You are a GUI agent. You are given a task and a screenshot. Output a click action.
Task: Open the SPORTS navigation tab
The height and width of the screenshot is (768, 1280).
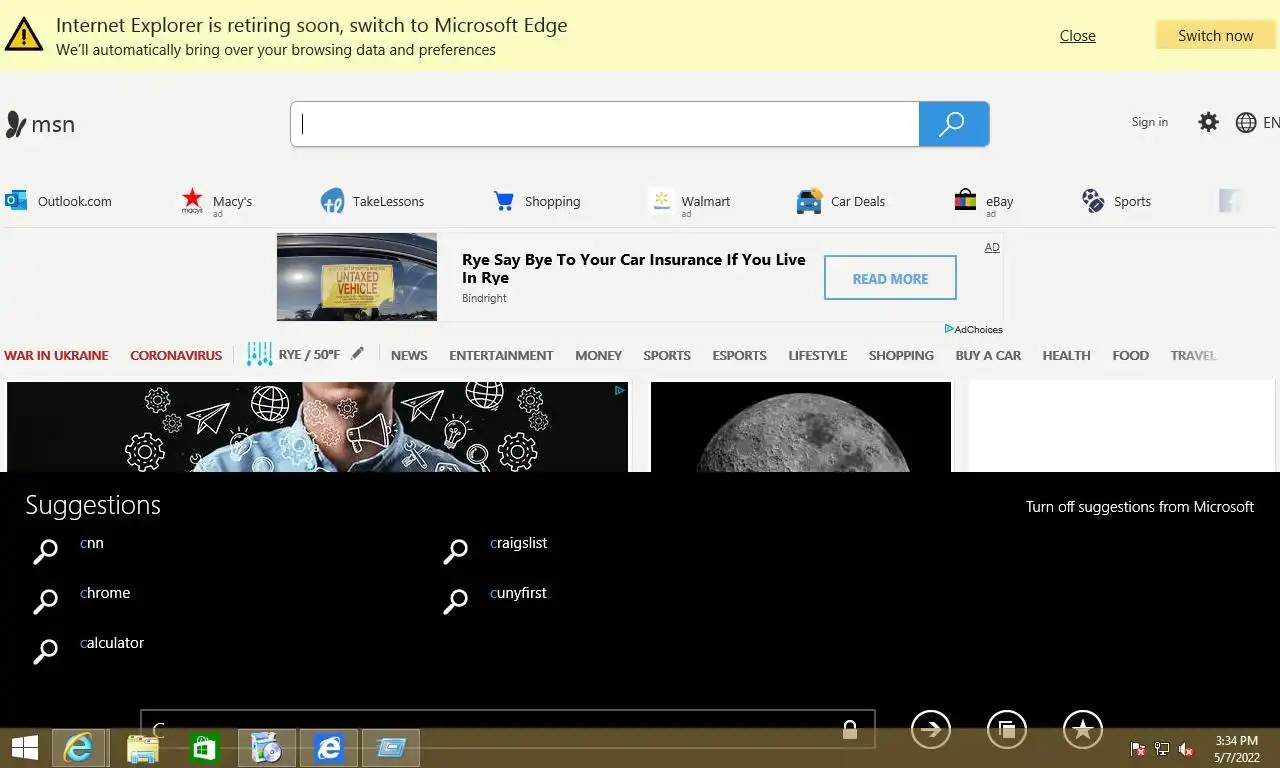pos(667,355)
